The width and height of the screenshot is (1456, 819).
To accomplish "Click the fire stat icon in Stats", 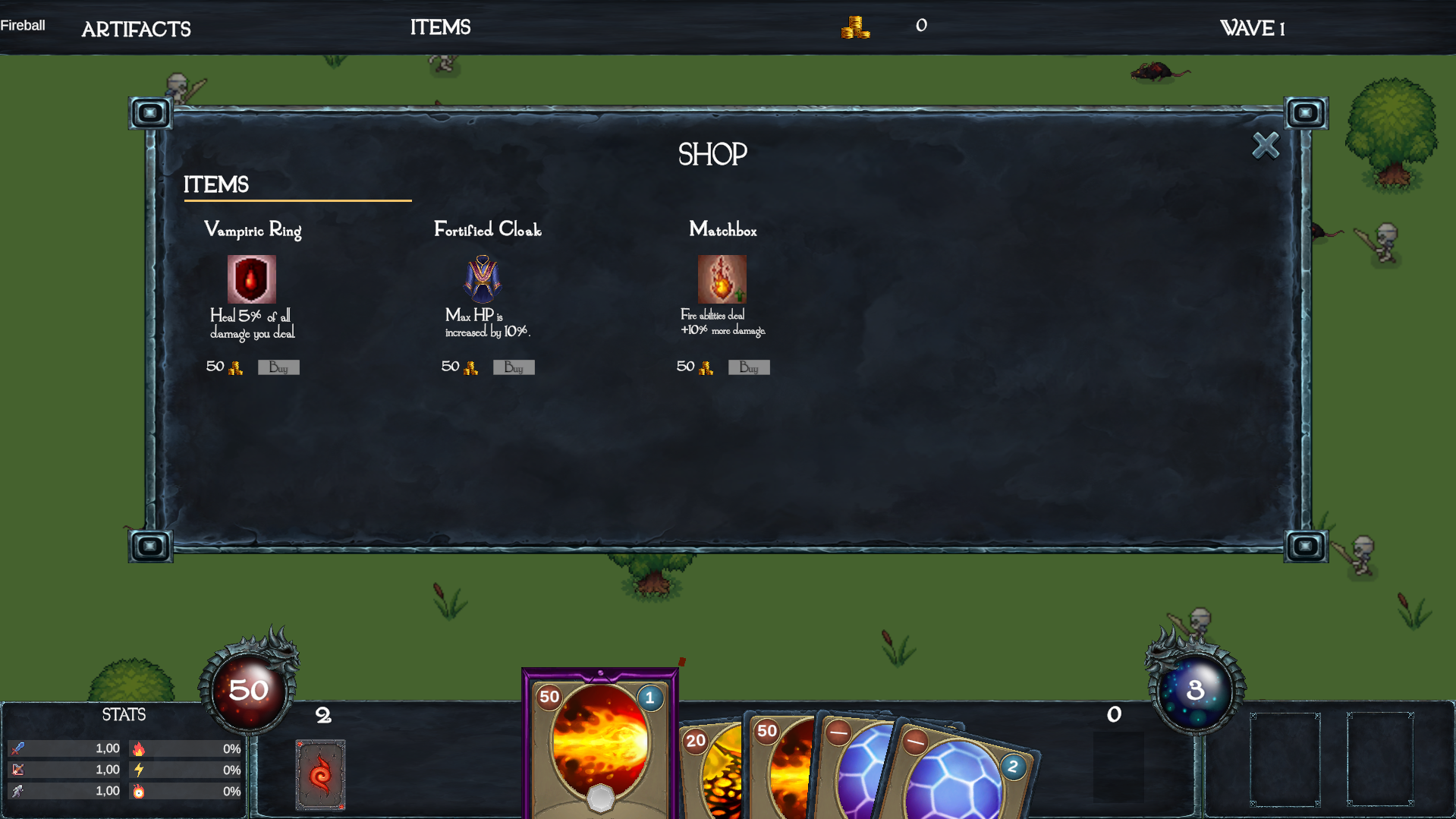I will (x=138, y=749).
